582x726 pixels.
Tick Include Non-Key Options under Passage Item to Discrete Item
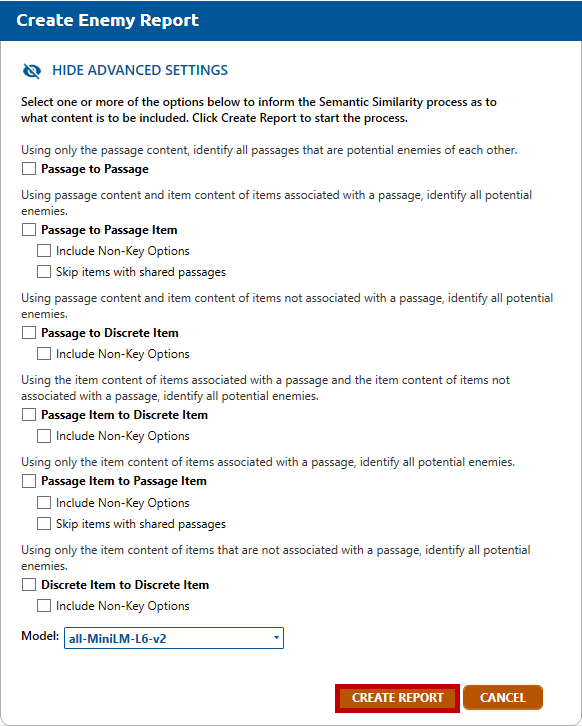click(44, 436)
